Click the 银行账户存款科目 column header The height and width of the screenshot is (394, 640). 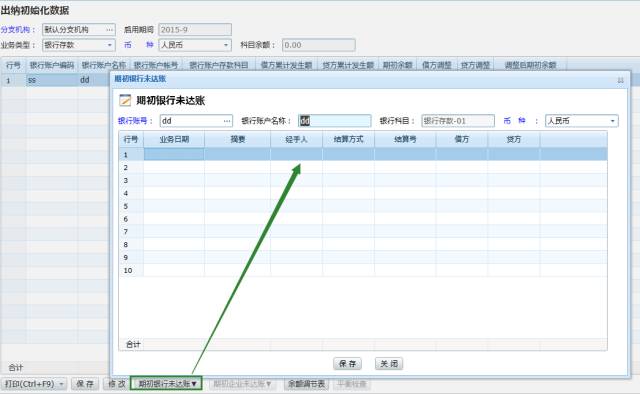pyautogui.click(x=219, y=65)
